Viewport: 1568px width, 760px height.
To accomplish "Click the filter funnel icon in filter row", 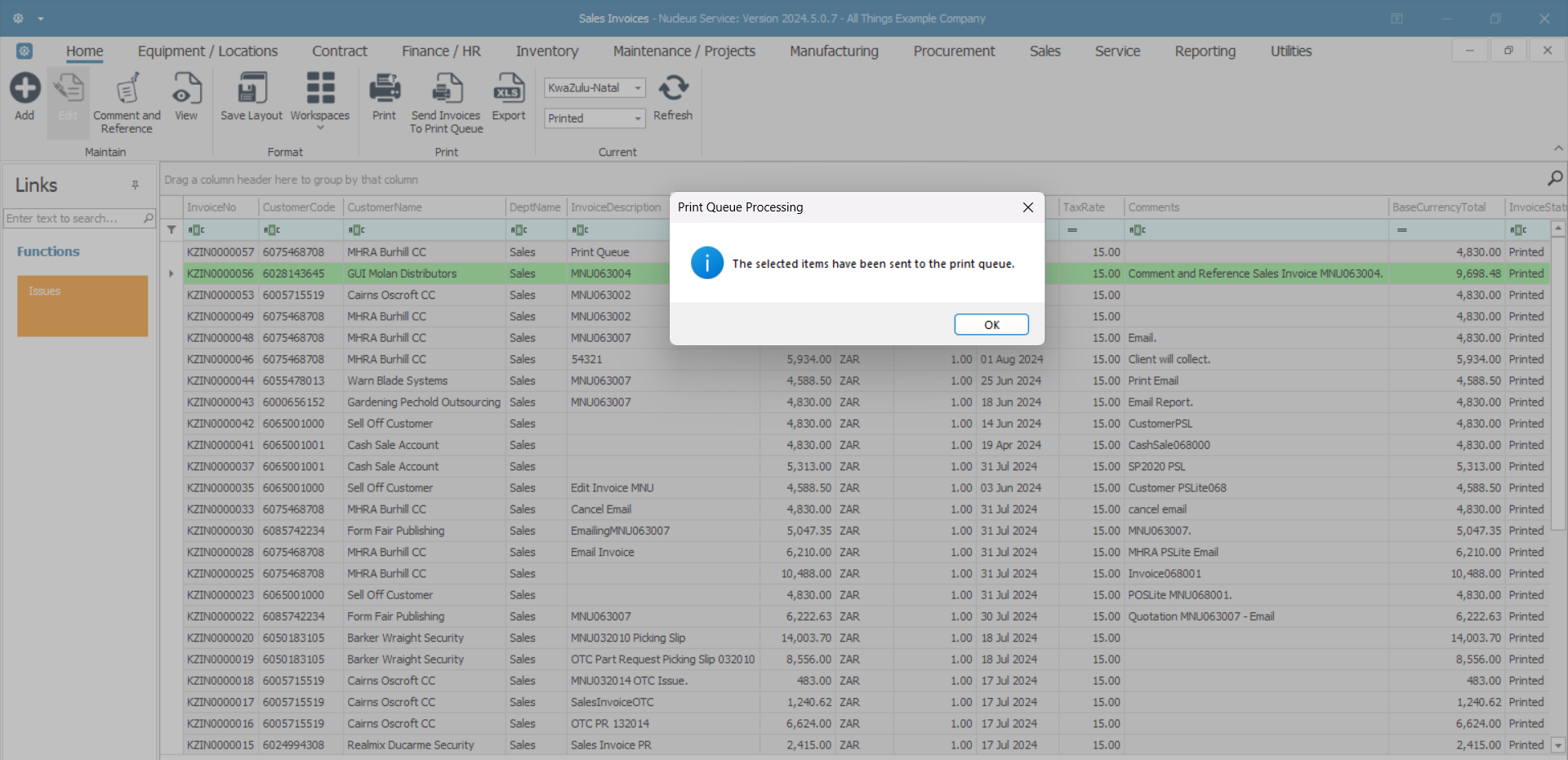I will point(171,230).
